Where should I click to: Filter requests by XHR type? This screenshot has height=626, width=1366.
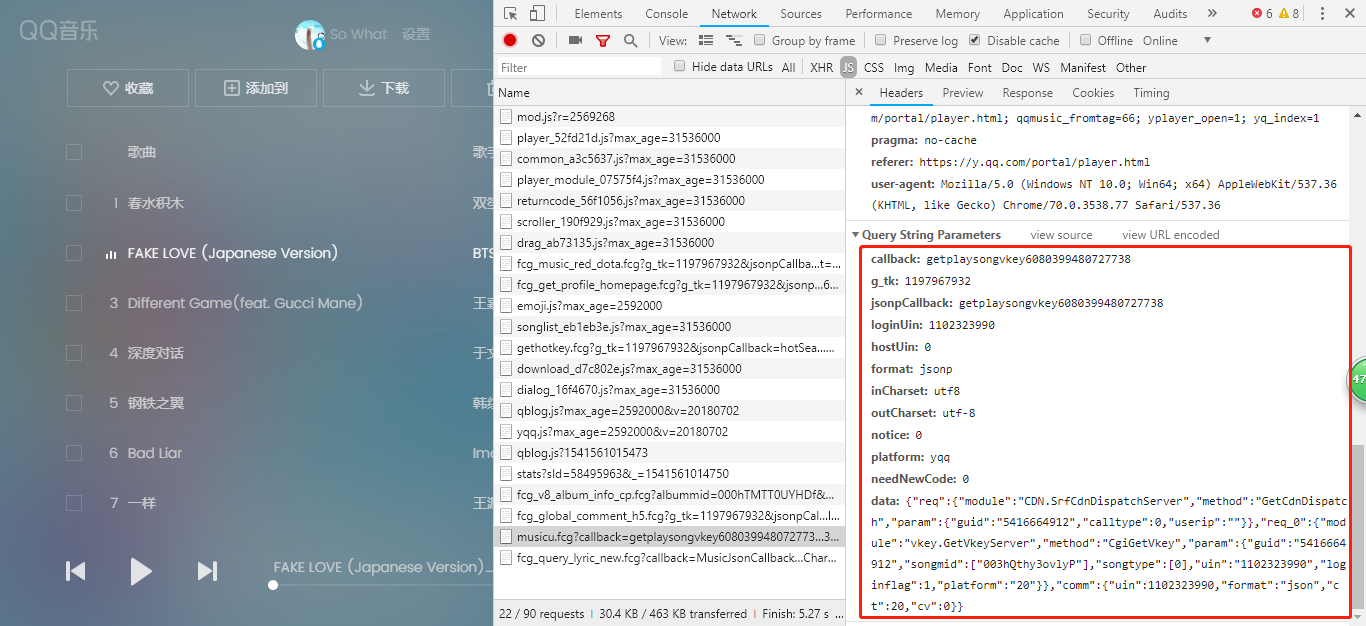pos(821,68)
